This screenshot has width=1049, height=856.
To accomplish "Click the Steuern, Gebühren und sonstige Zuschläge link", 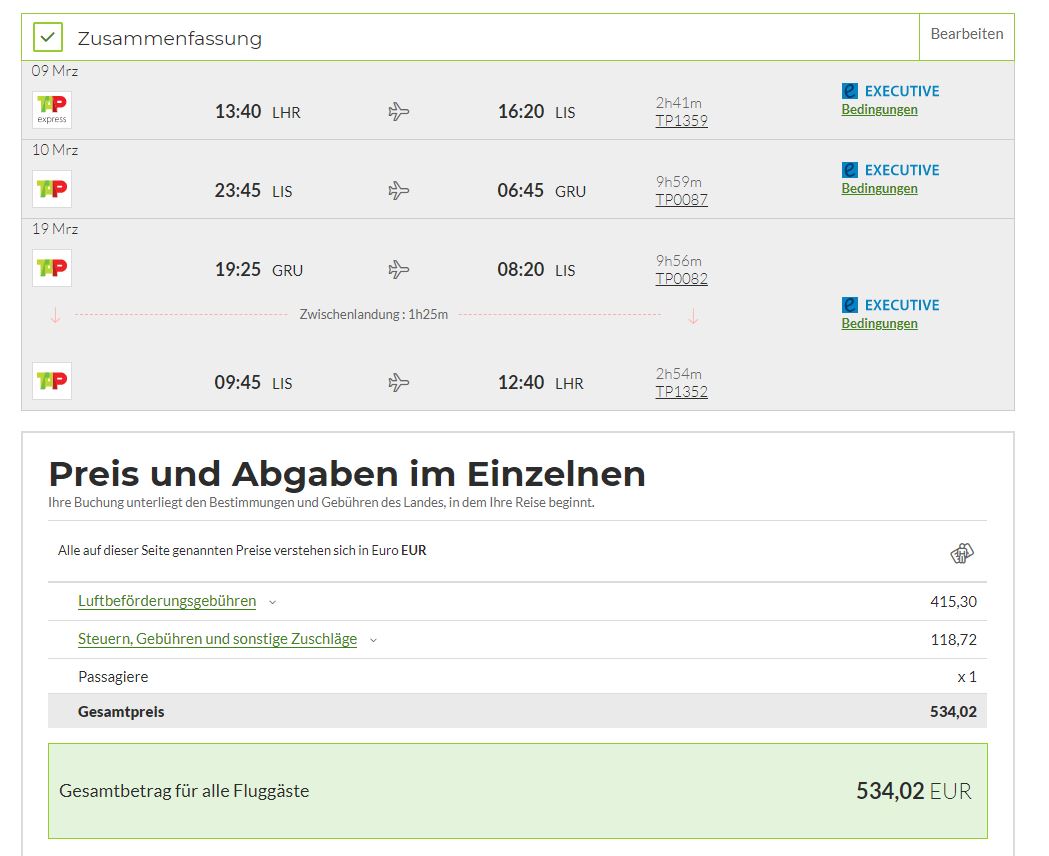I will click(x=217, y=639).
